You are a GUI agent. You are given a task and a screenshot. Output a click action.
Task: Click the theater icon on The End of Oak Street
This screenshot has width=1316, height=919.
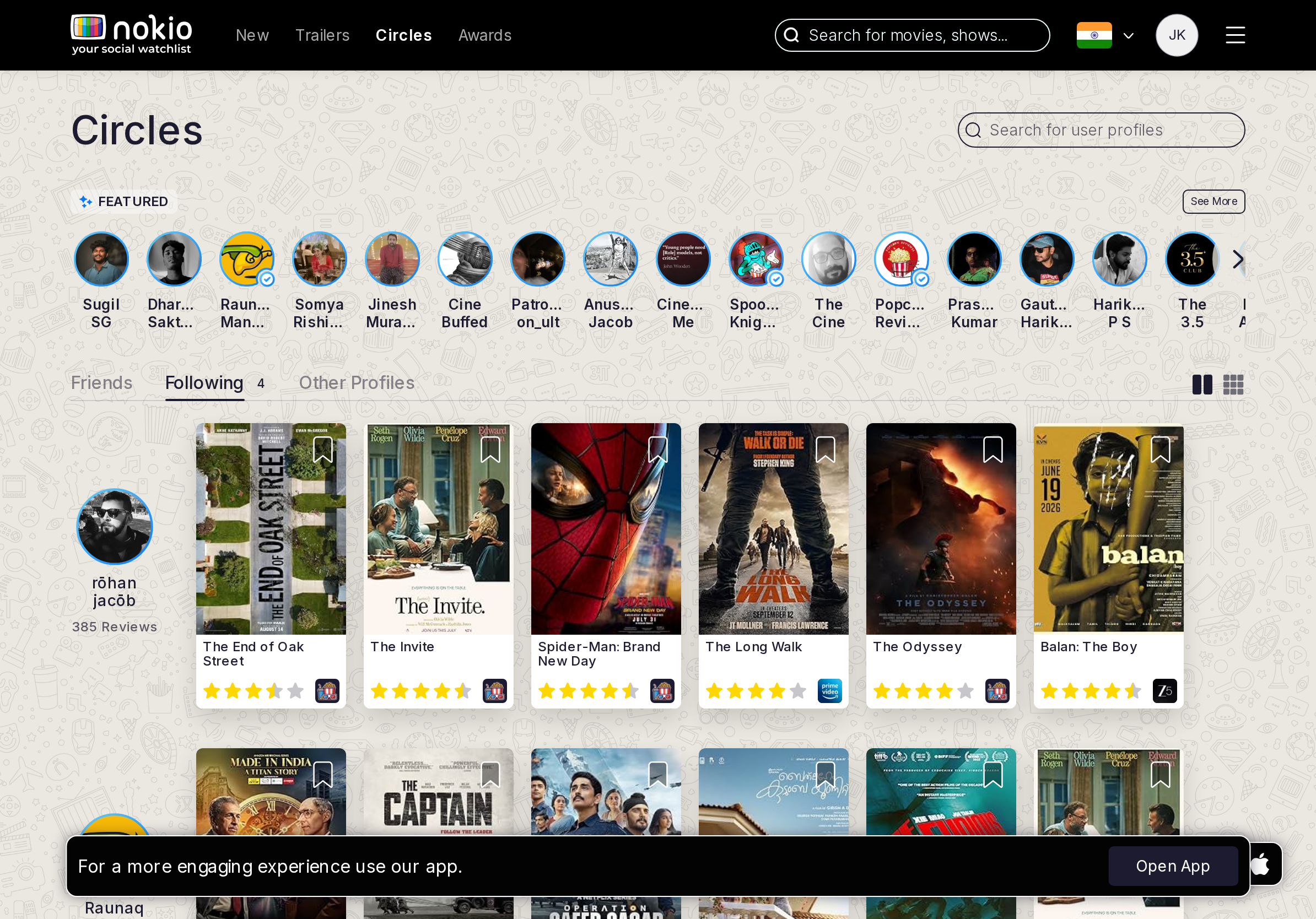click(x=327, y=690)
